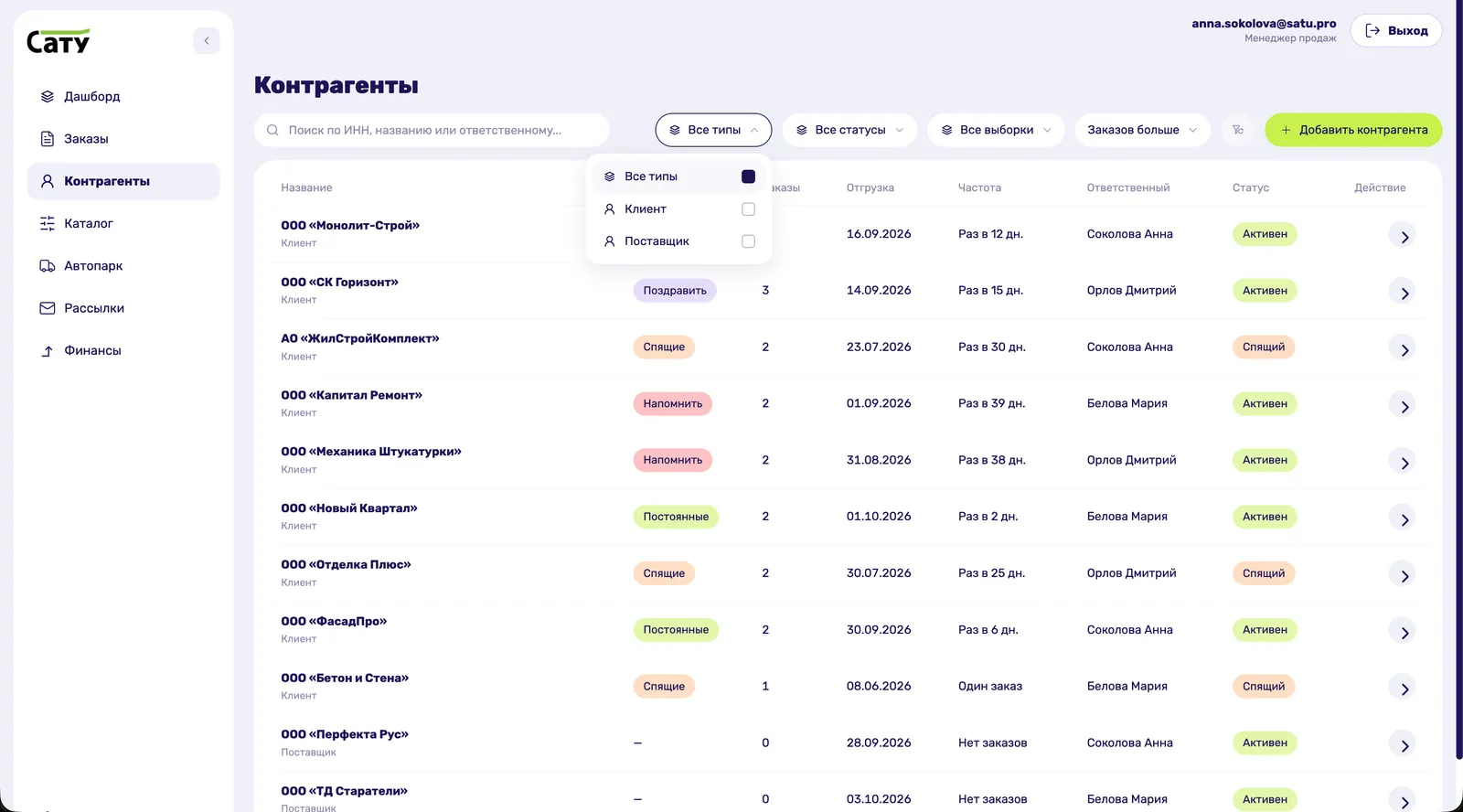Open the row arrow for ООО «Монолит-Строй»

pyautogui.click(x=1404, y=236)
